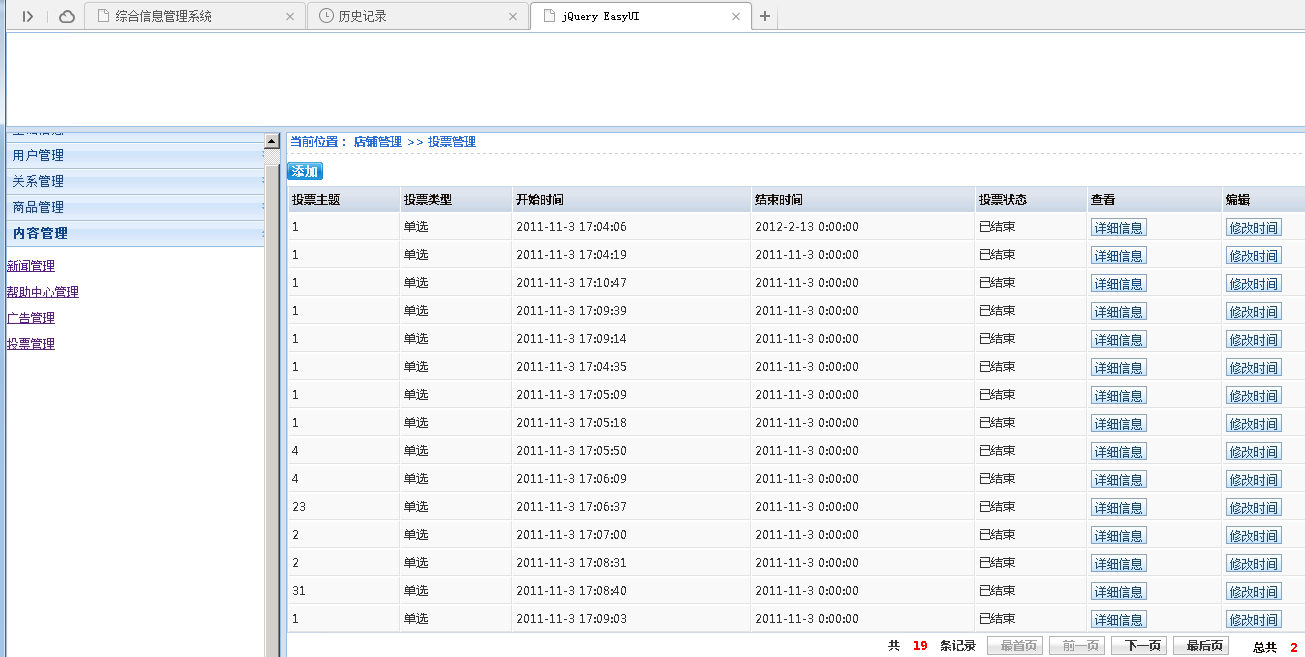The height and width of the screenshot is (657, 1305).
Task: Click the 前一页 pagination button
Action: coord(1076,646)
